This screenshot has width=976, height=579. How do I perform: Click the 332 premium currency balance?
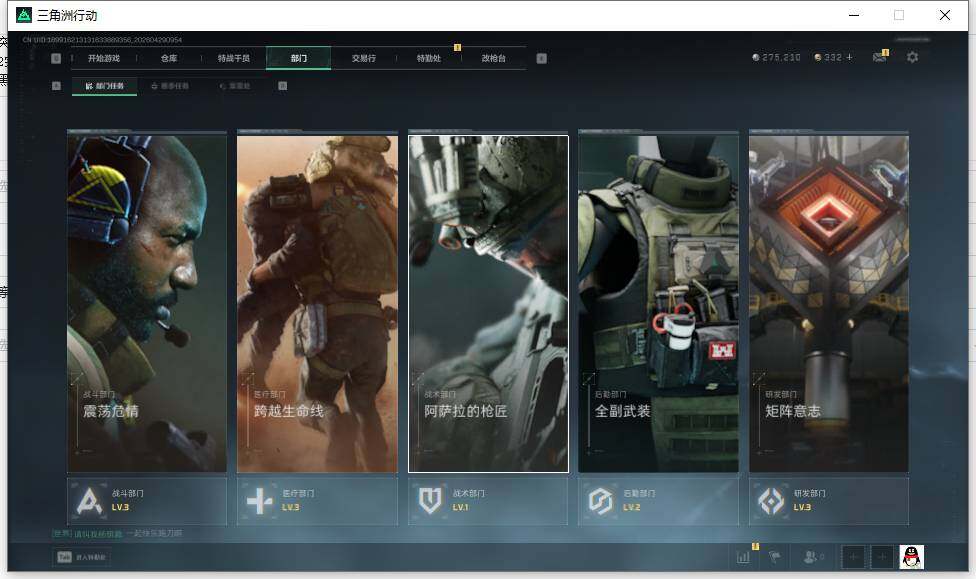tap(828, 57)
